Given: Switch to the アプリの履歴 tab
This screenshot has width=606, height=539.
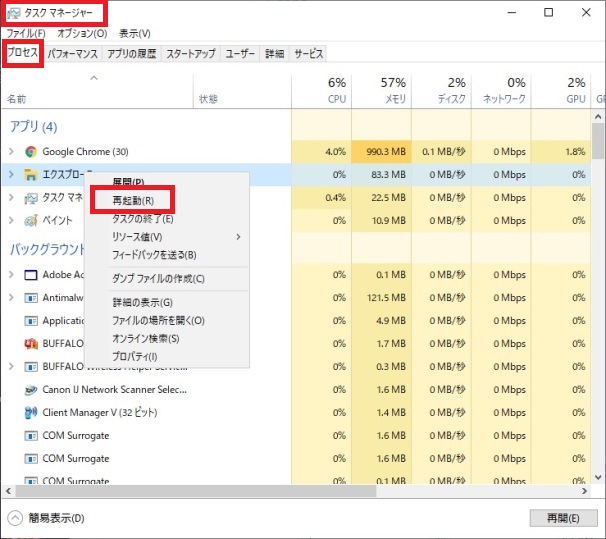Looking at the screenshot, I should click(x=132, y=54).
